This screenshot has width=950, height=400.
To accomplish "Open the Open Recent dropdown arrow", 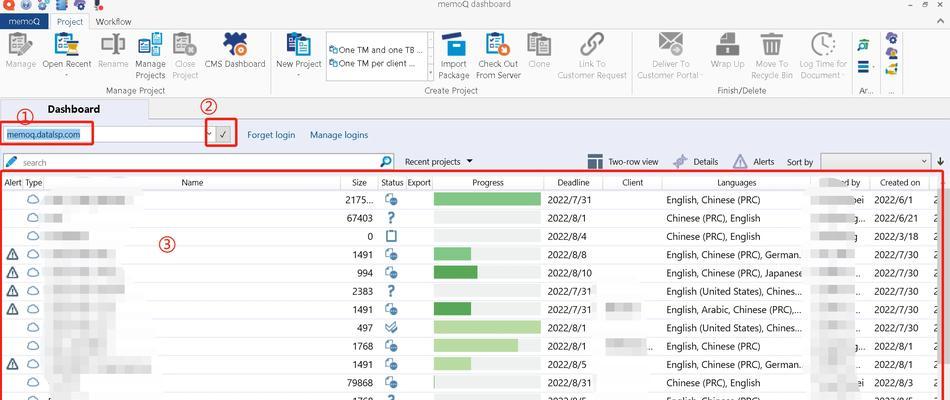I will [x=66, y=75].
